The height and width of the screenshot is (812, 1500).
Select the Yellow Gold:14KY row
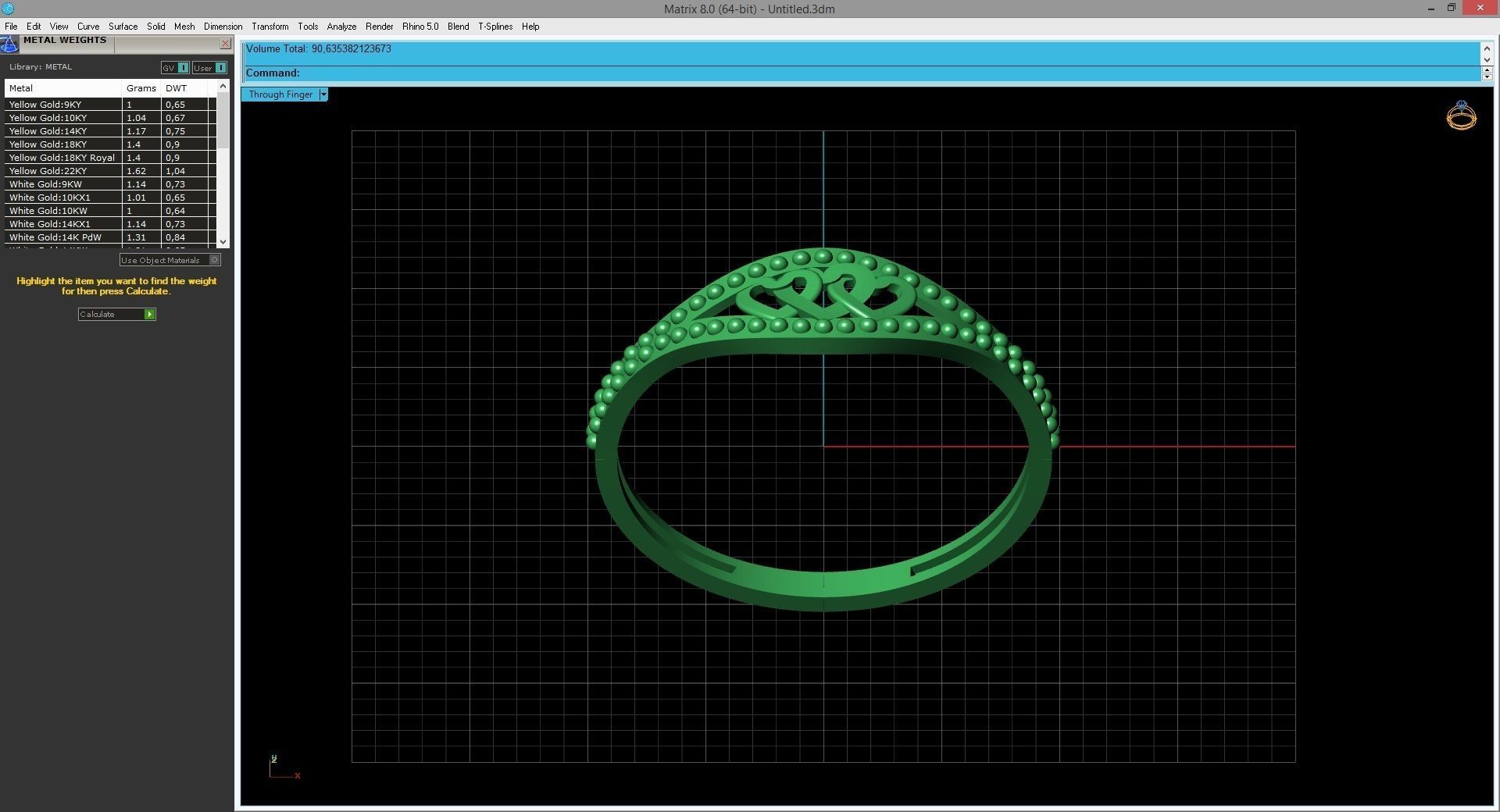[x=110, y=131]
